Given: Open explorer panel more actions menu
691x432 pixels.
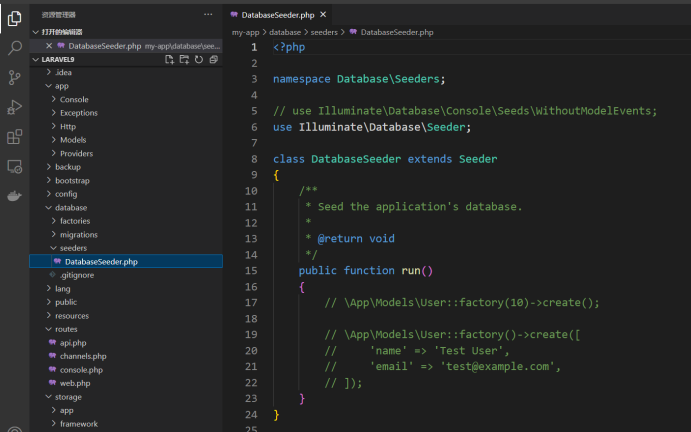Looking at the screenshot, I should tap(208, 15).
